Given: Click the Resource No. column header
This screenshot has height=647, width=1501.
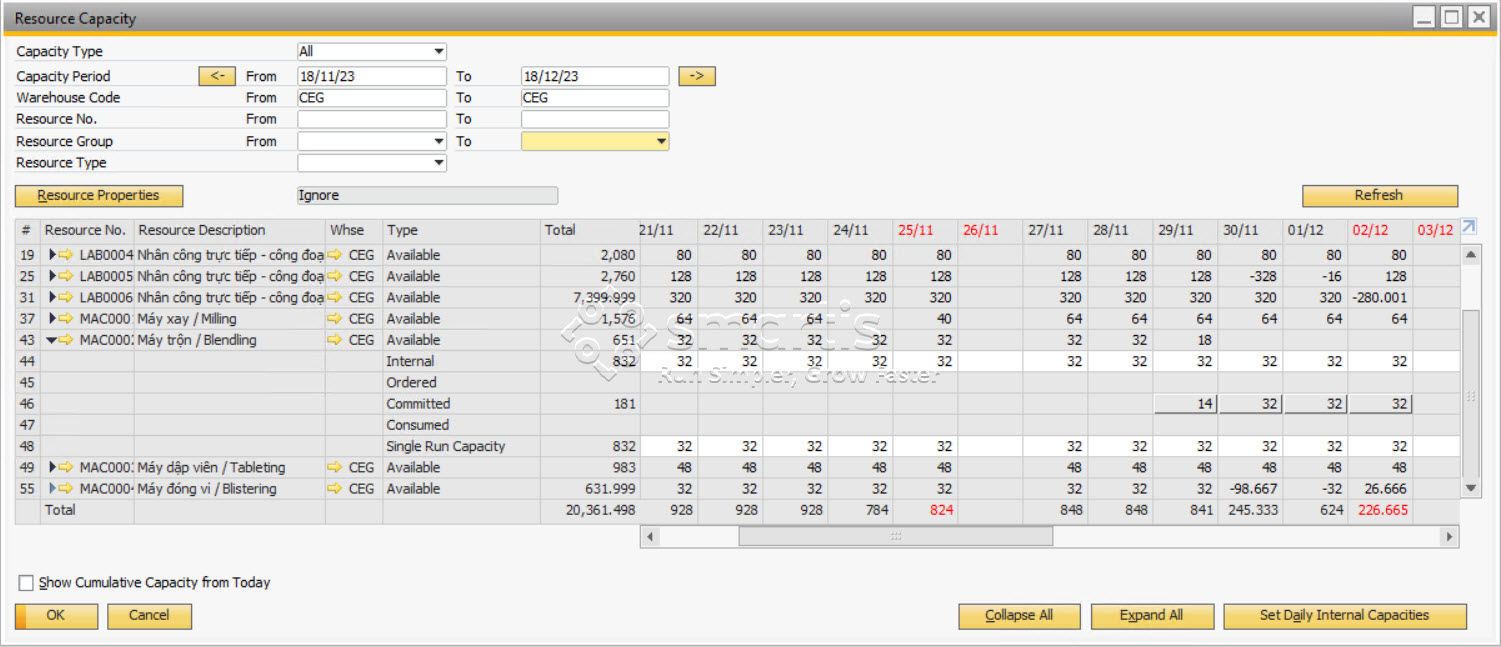Looking at the screenshot, I should 87,230.
